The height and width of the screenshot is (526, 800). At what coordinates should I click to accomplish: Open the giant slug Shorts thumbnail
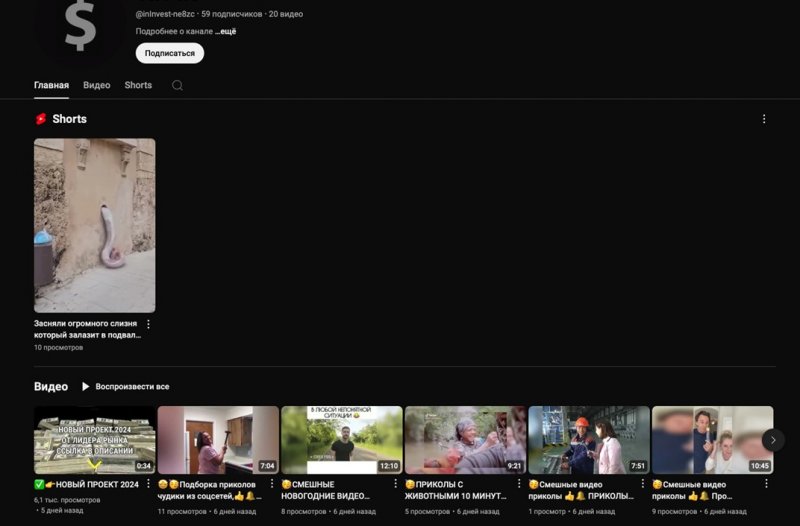(95, 225)
